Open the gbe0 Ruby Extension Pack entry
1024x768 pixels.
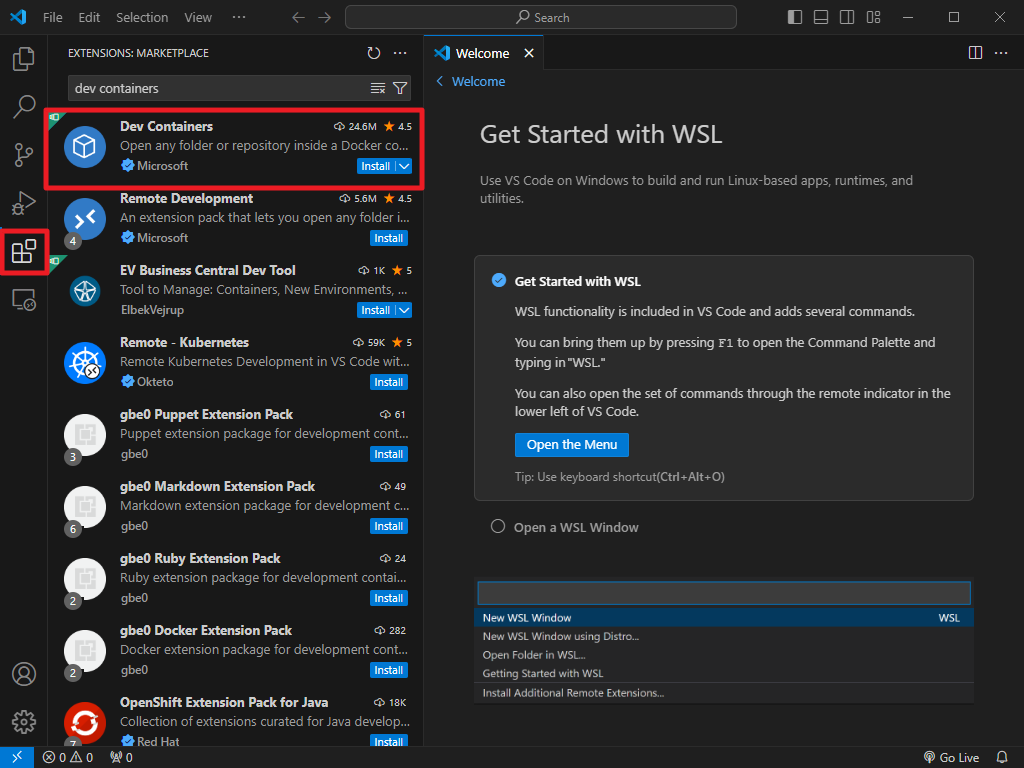tap(235, 579)
